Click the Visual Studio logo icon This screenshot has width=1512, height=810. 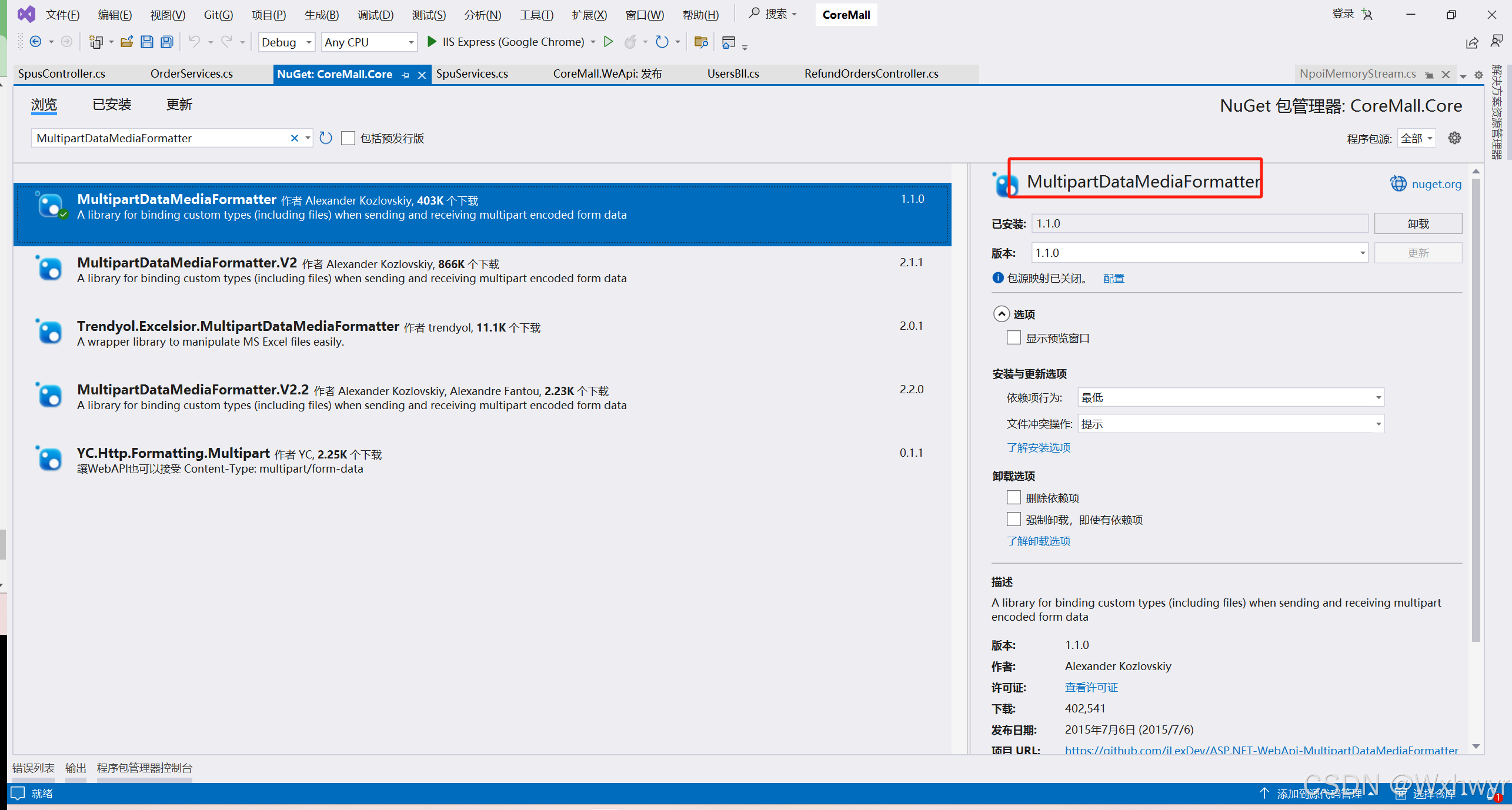(26, 14)
